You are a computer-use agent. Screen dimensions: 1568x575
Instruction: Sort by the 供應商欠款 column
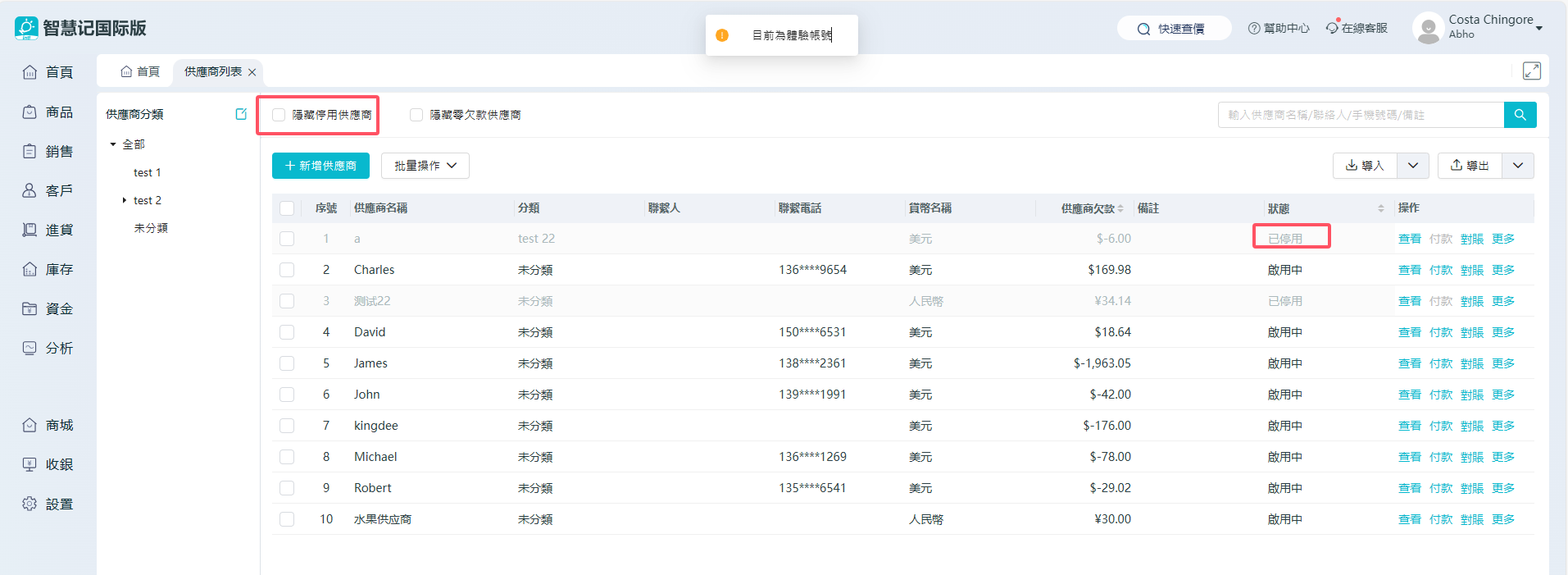pyautogui.click(x=1120, y=208)
